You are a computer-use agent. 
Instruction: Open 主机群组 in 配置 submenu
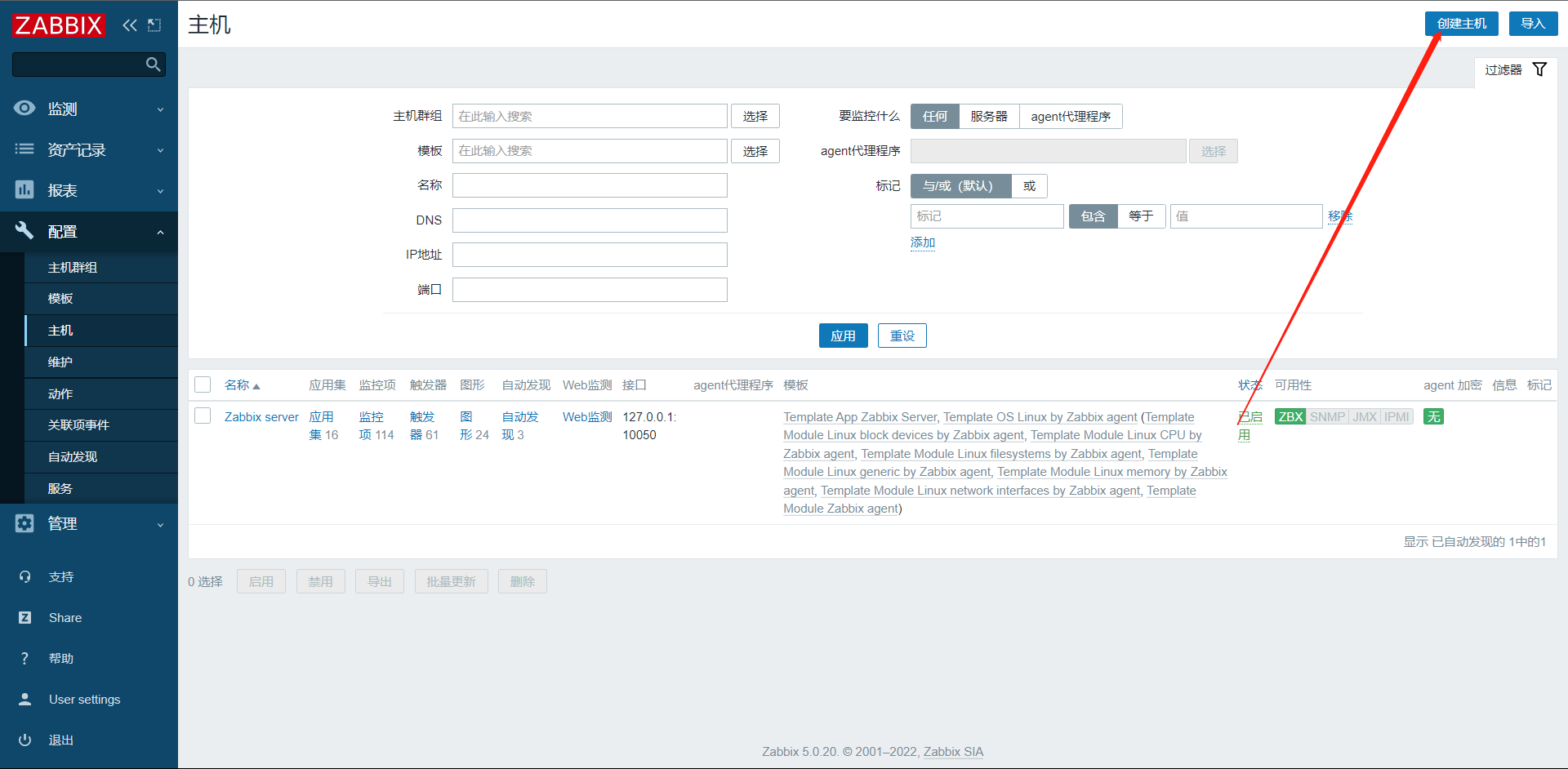point(101,268)
